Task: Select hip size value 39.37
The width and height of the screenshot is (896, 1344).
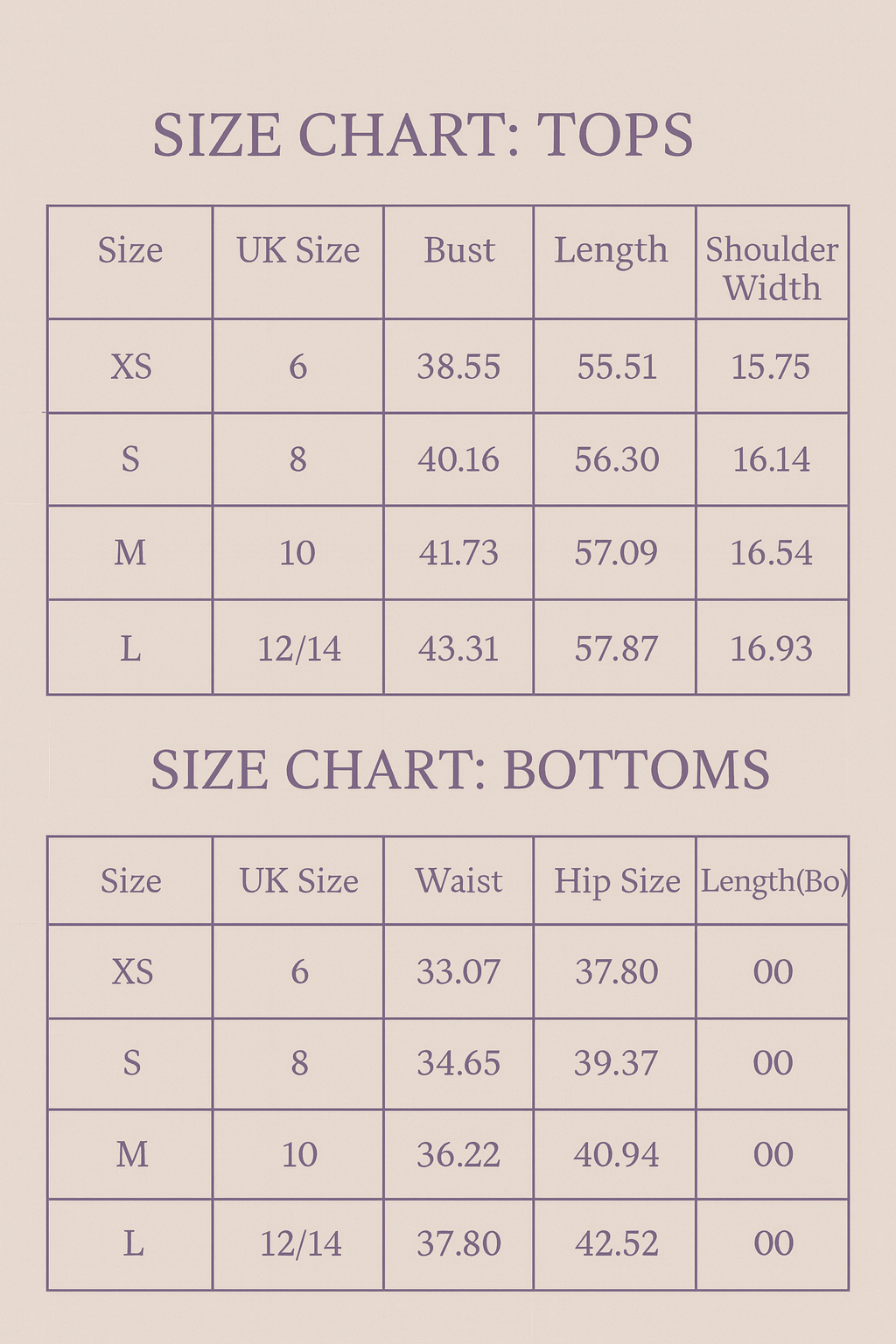Action: pos(616,1063)
